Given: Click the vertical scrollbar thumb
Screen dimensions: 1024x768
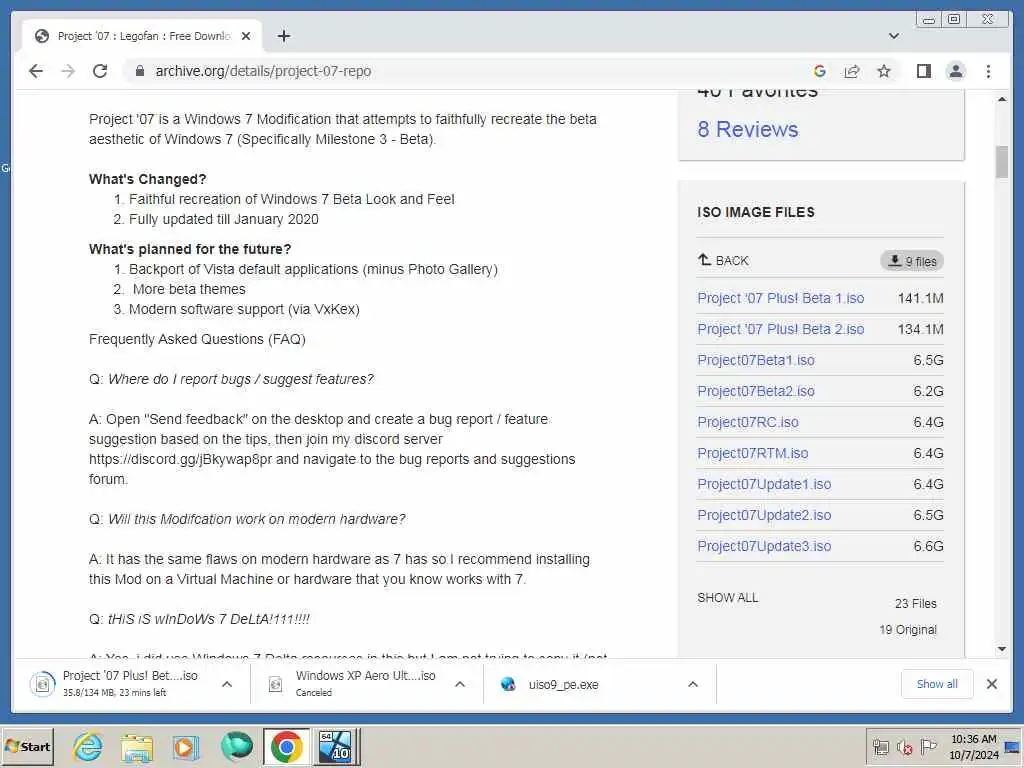Looking at the screenshot, I should (x=1002, y=161).
